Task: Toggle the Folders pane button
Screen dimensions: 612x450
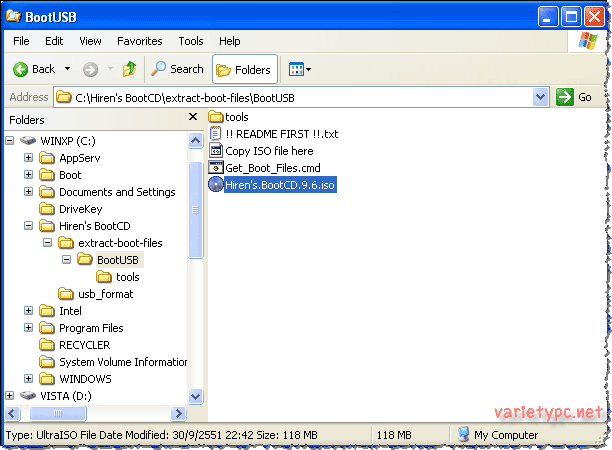Action: tap(245, 69)
